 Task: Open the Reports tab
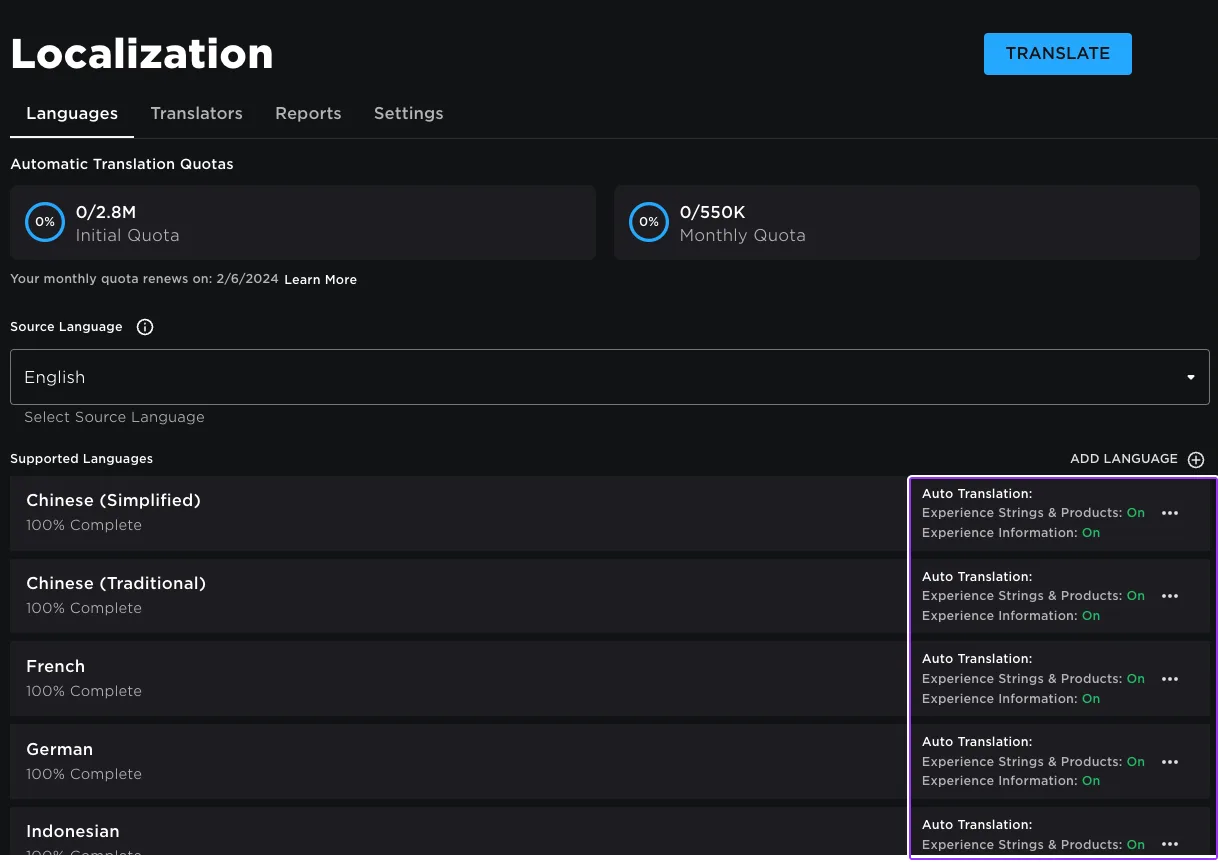click(x=308, y=114)
